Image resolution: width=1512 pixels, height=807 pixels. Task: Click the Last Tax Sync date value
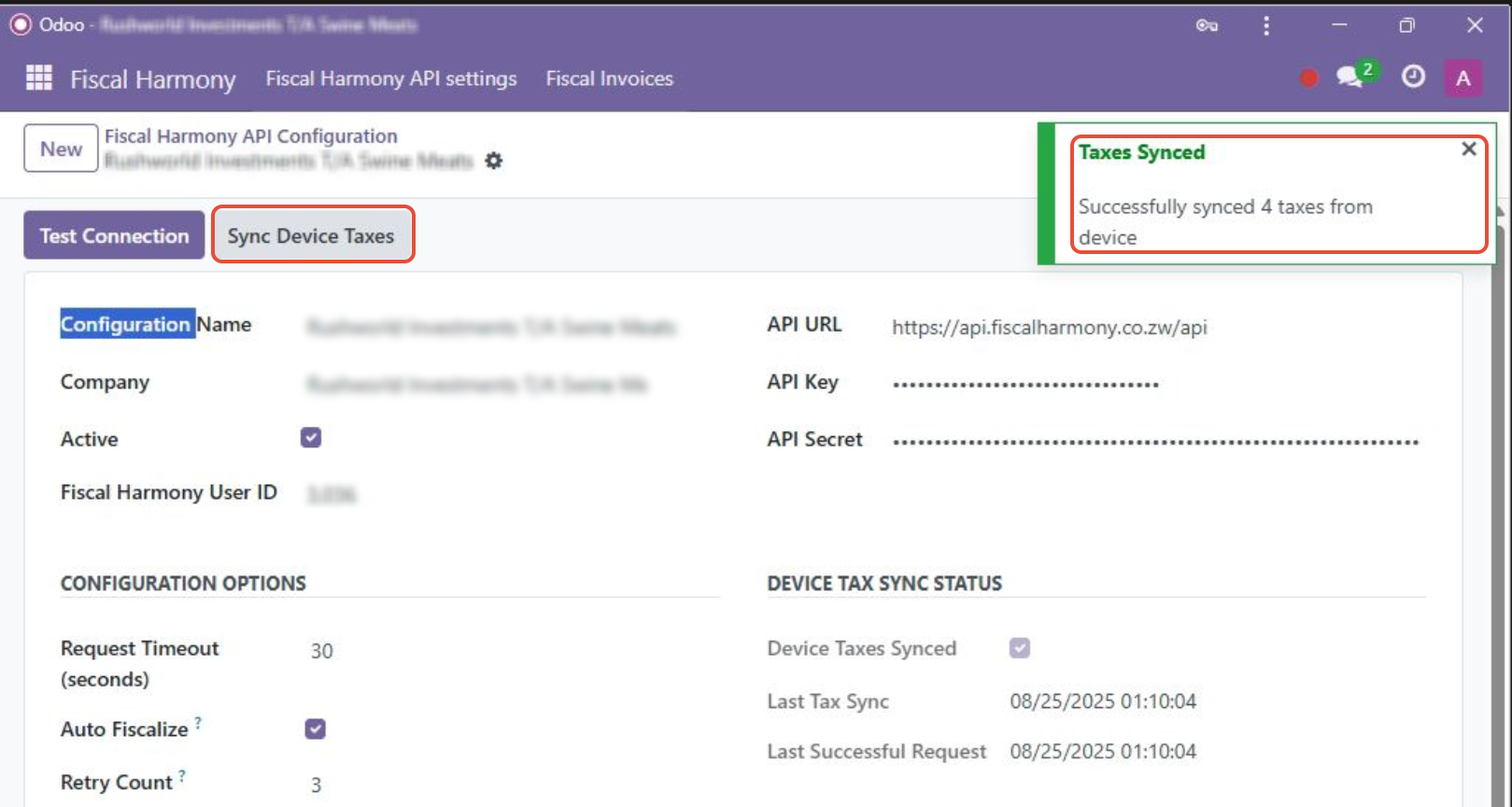[1102, 701]
